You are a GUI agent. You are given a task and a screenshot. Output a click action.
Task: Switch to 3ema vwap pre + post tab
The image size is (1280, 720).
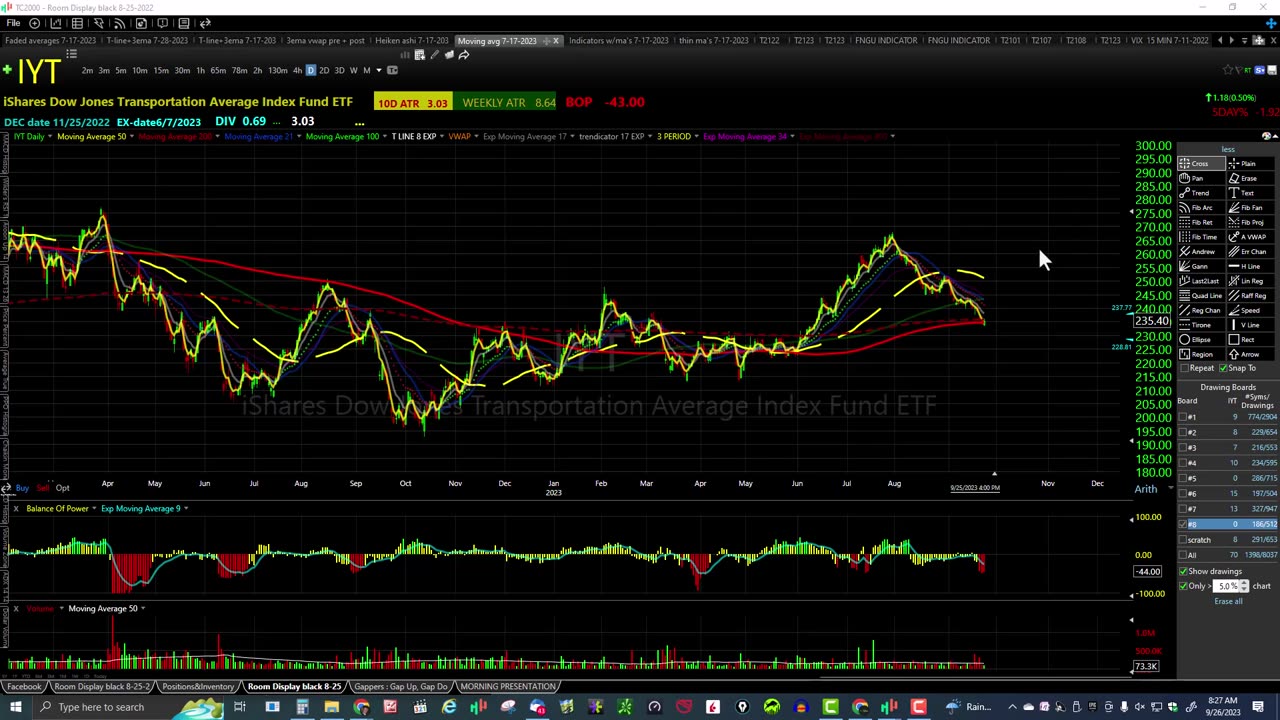325,40
